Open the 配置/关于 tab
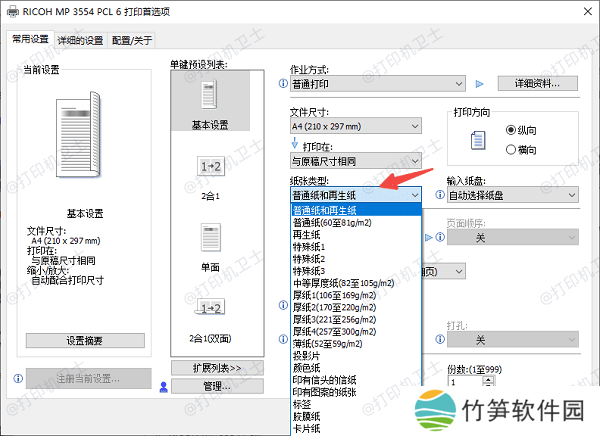 click(x=134, y=40)
